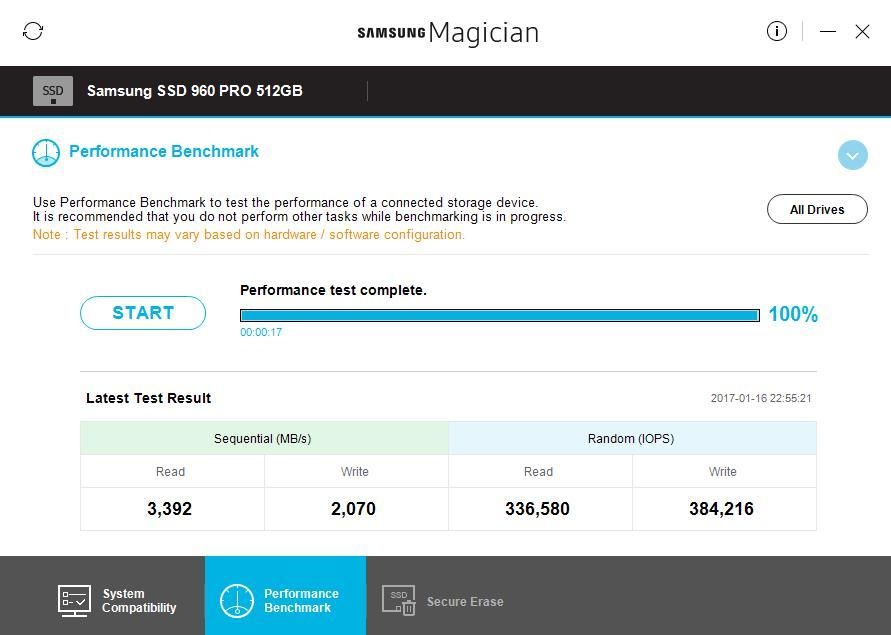Click the SSD drive icon
Screen dimensions: 891x635
(53, 91)
